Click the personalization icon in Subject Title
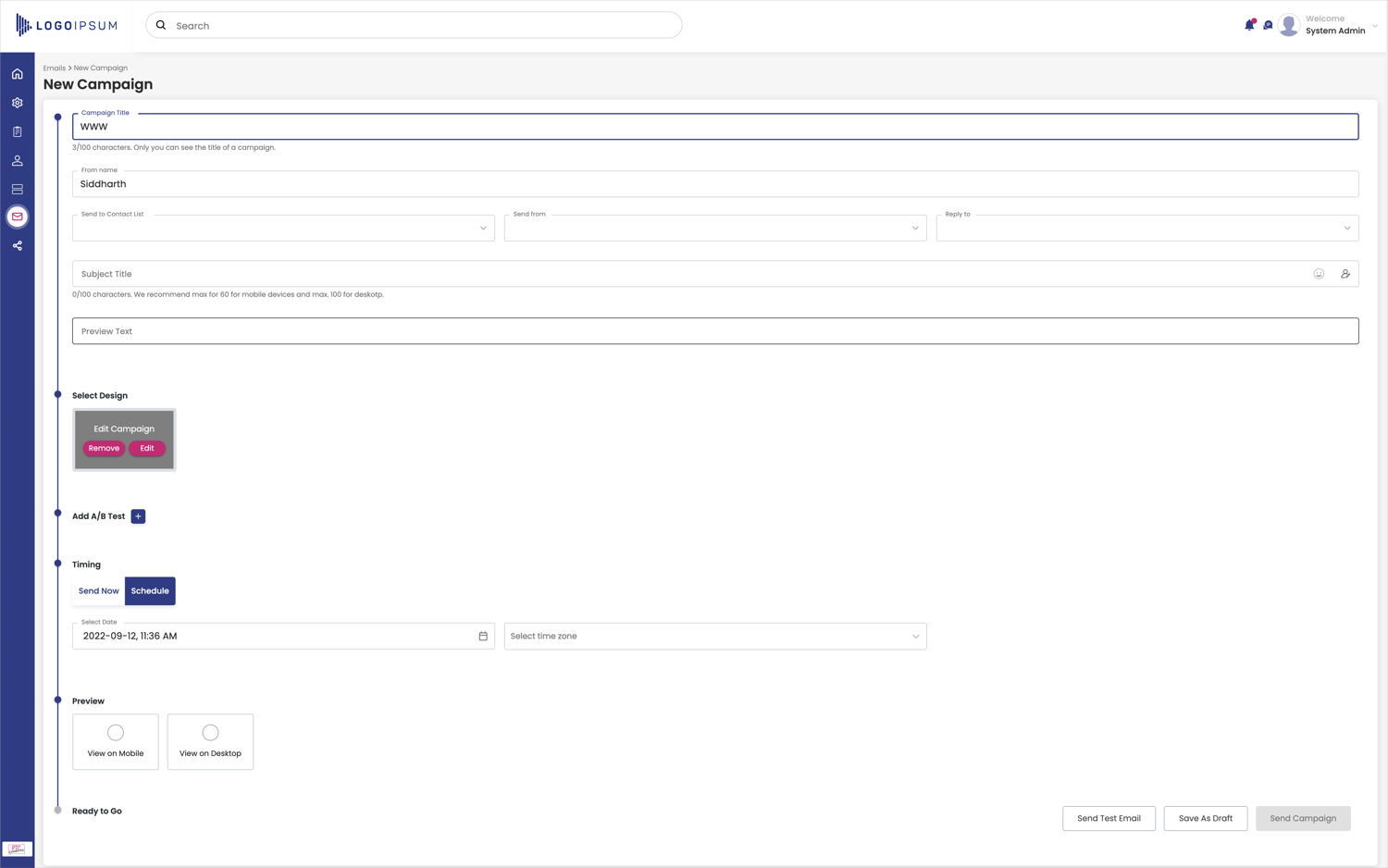 pyautogui.click(x=1345, y=274)
